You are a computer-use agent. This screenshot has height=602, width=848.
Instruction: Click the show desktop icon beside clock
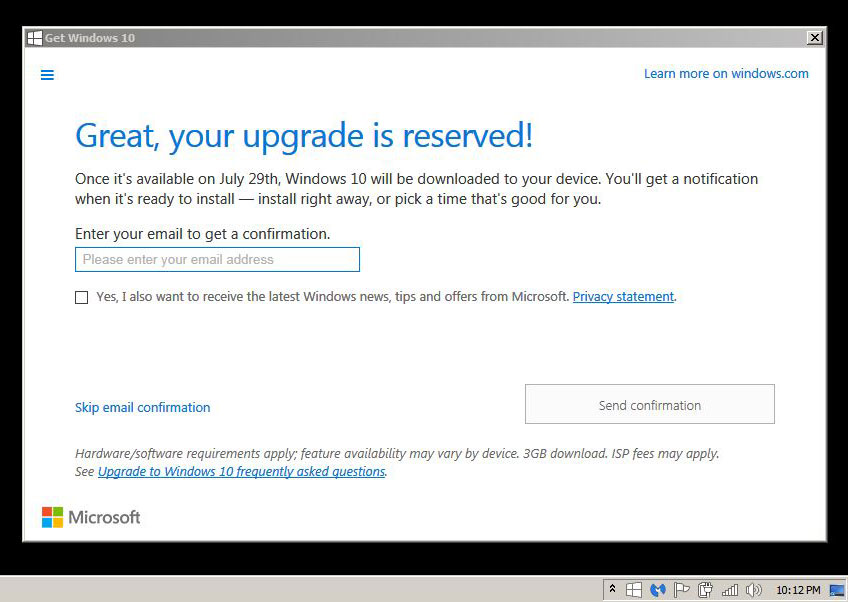click(x=836, y=590)
